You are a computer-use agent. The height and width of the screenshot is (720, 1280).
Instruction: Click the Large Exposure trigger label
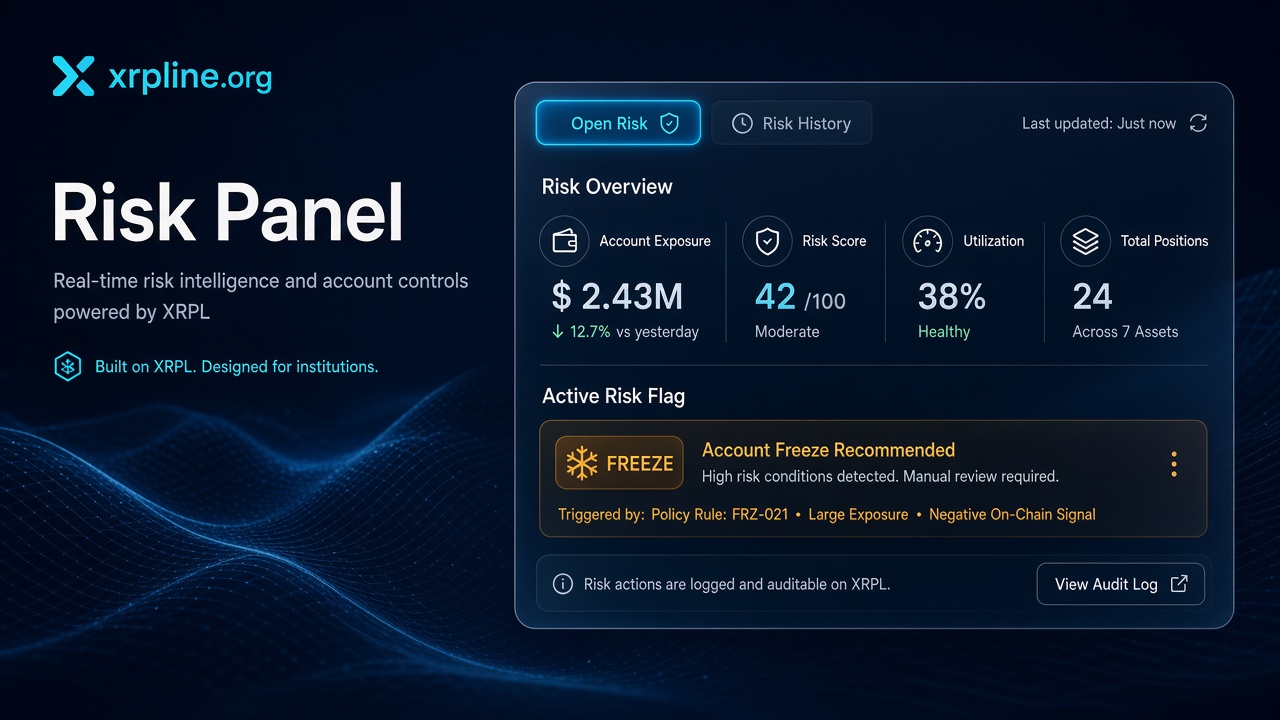point(858,514)
